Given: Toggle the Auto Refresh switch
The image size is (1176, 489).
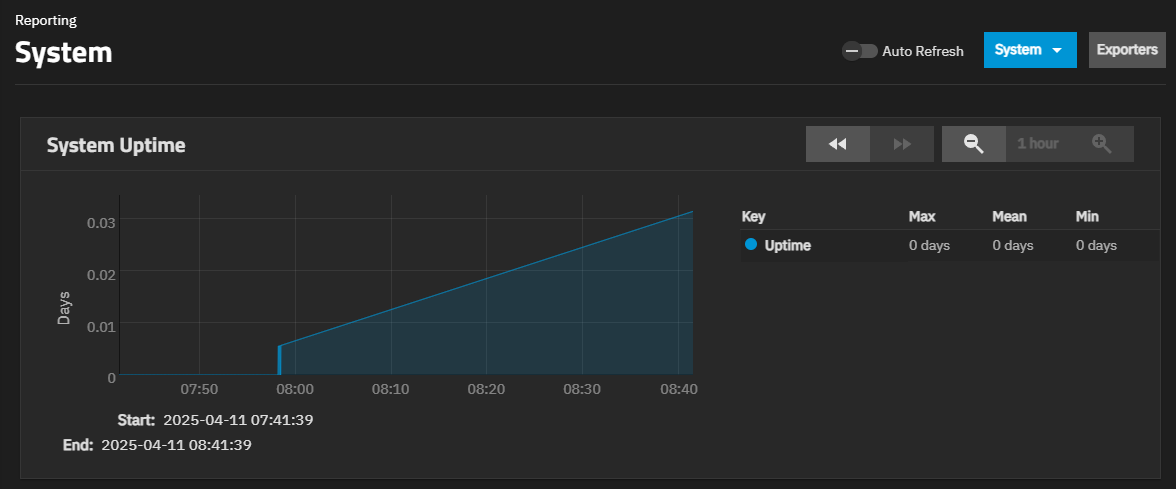Looking at the screenshot, I should coord(859,51).
